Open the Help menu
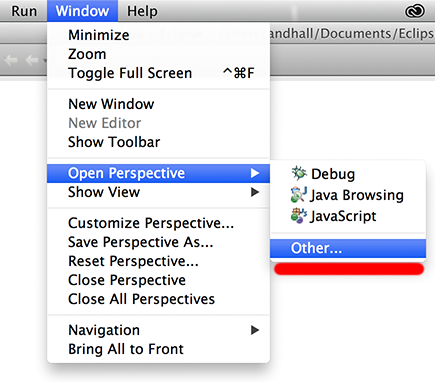 142,11
